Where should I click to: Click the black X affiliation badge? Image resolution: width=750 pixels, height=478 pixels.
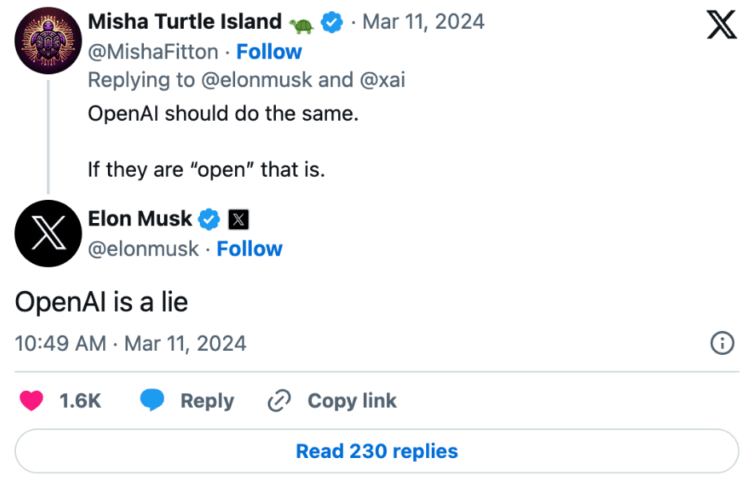point(238,218)
